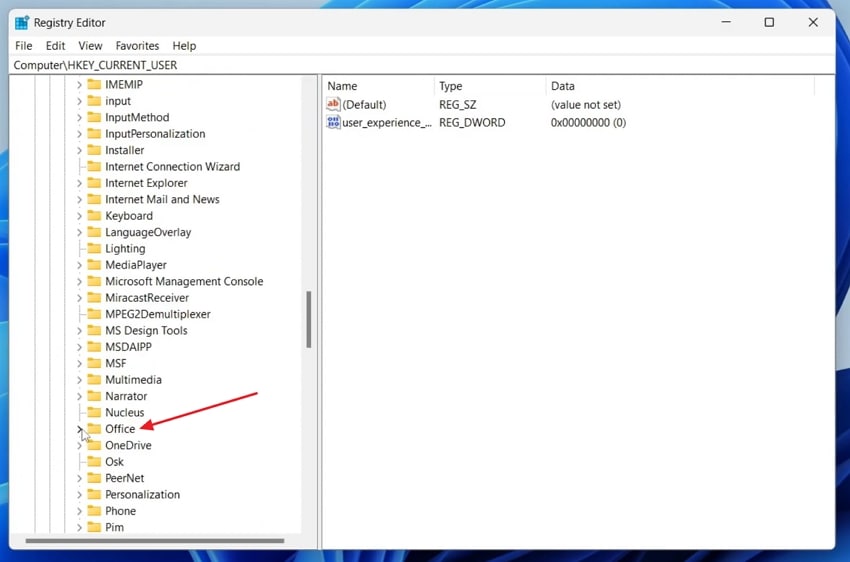Click the MiracastReceiver folder icon
The width and height of the screenshot is (850, 562).
tap(94, 298)
